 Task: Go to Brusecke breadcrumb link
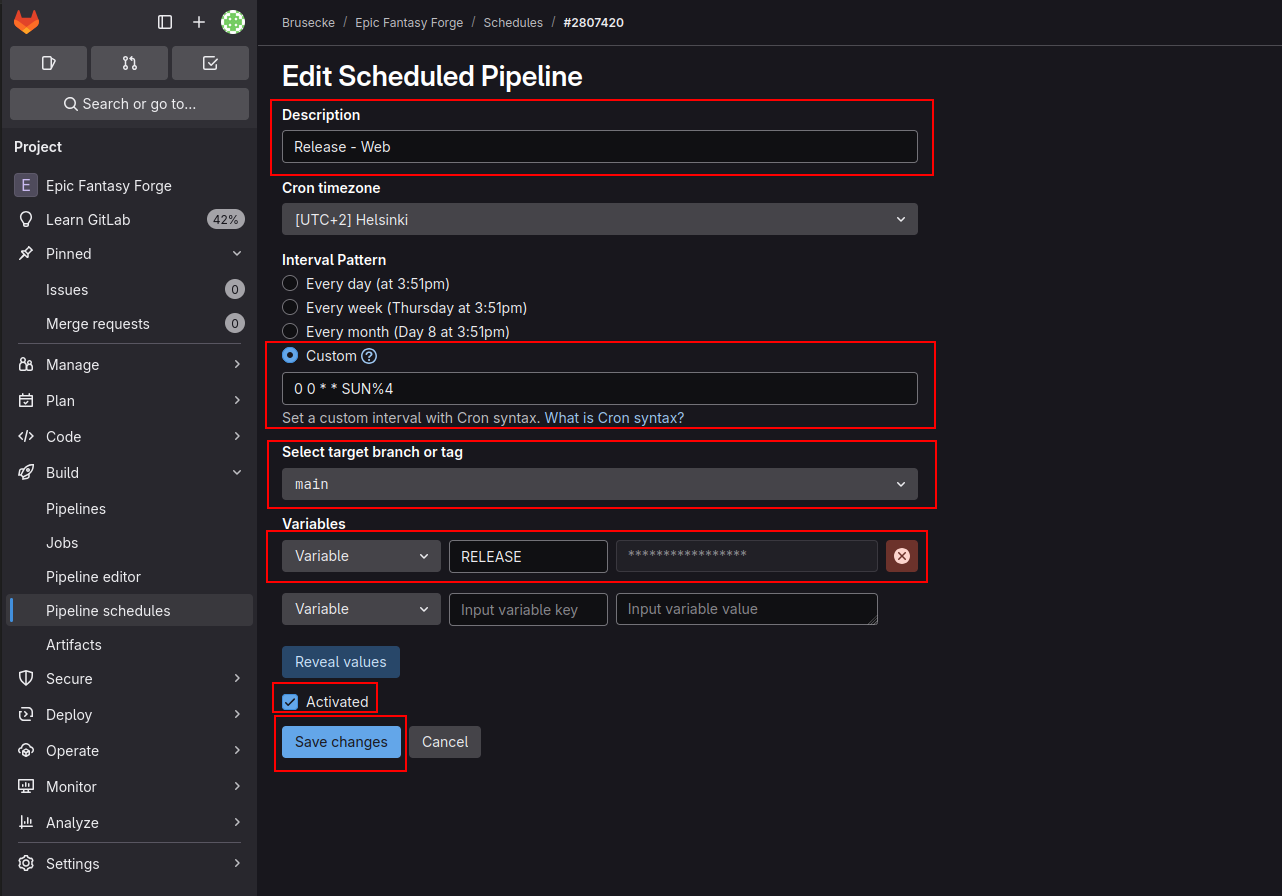point(307,22)
